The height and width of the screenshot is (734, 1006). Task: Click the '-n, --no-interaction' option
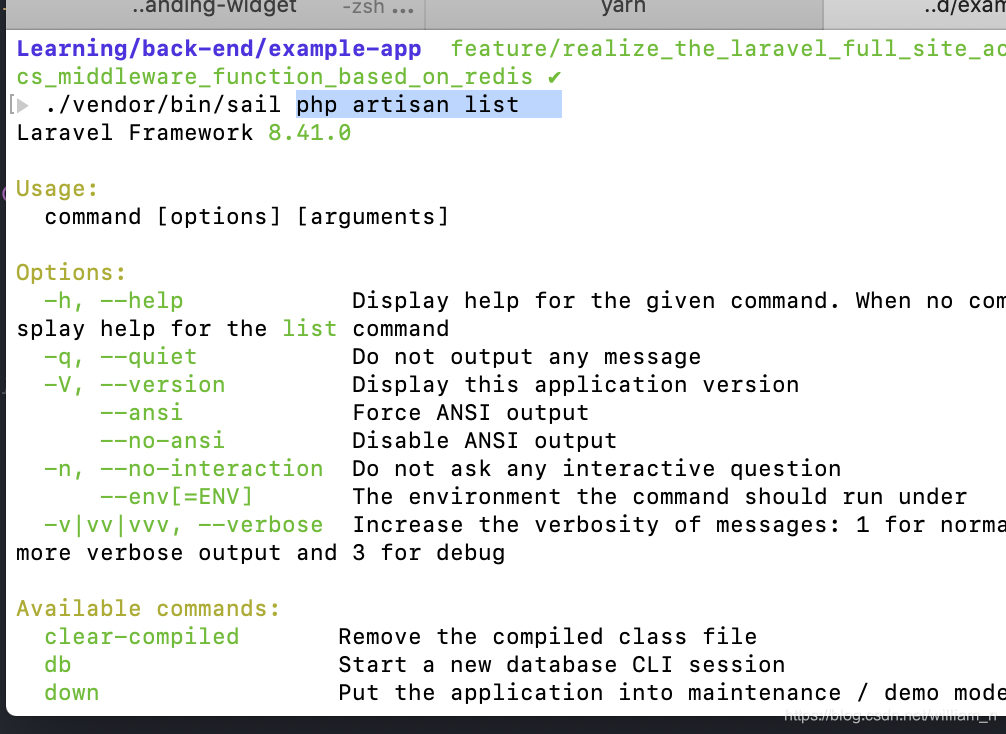[183, 469]
